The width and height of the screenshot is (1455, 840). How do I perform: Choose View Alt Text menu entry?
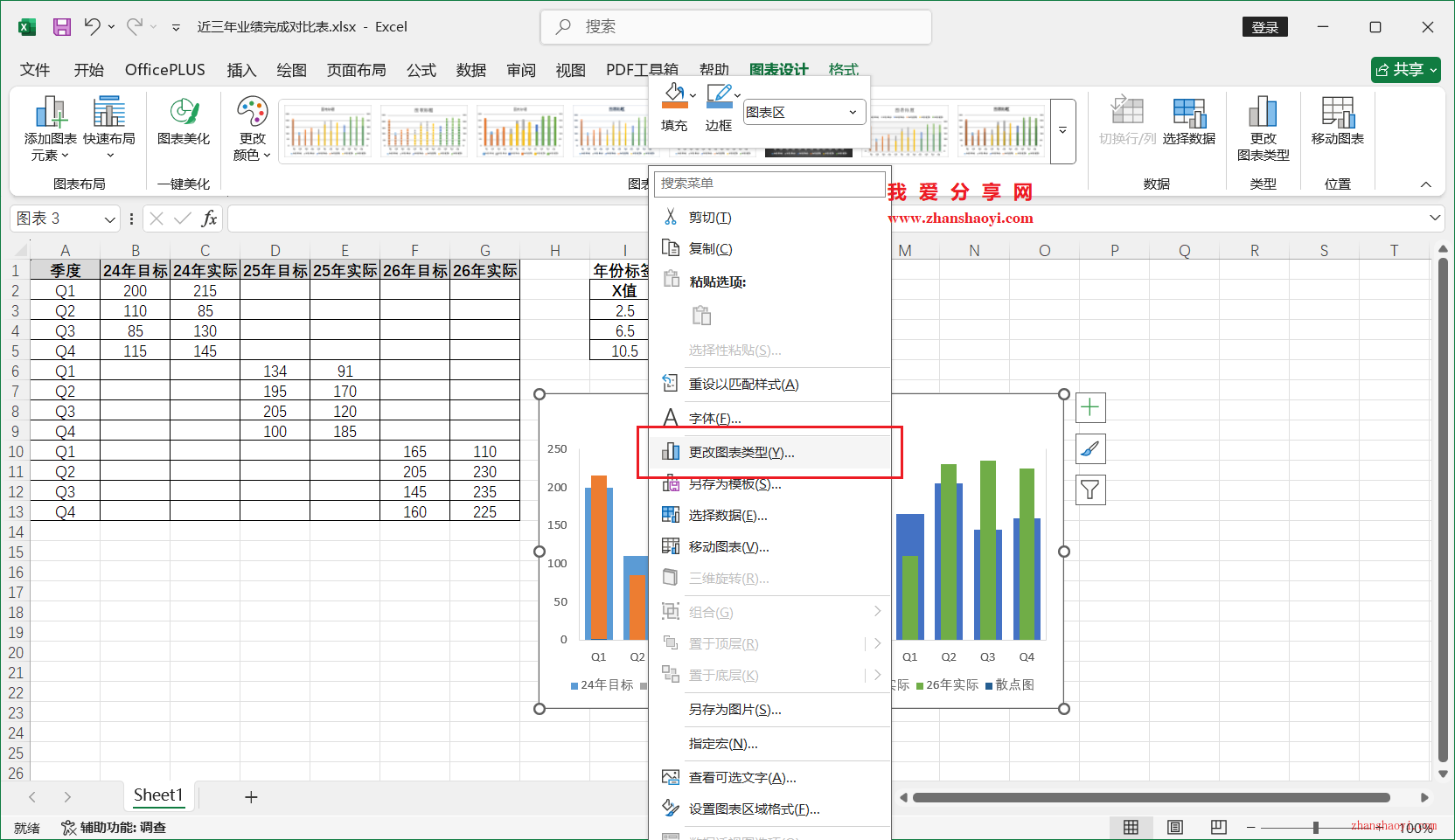pyautogui.click(x=769, y=777)
